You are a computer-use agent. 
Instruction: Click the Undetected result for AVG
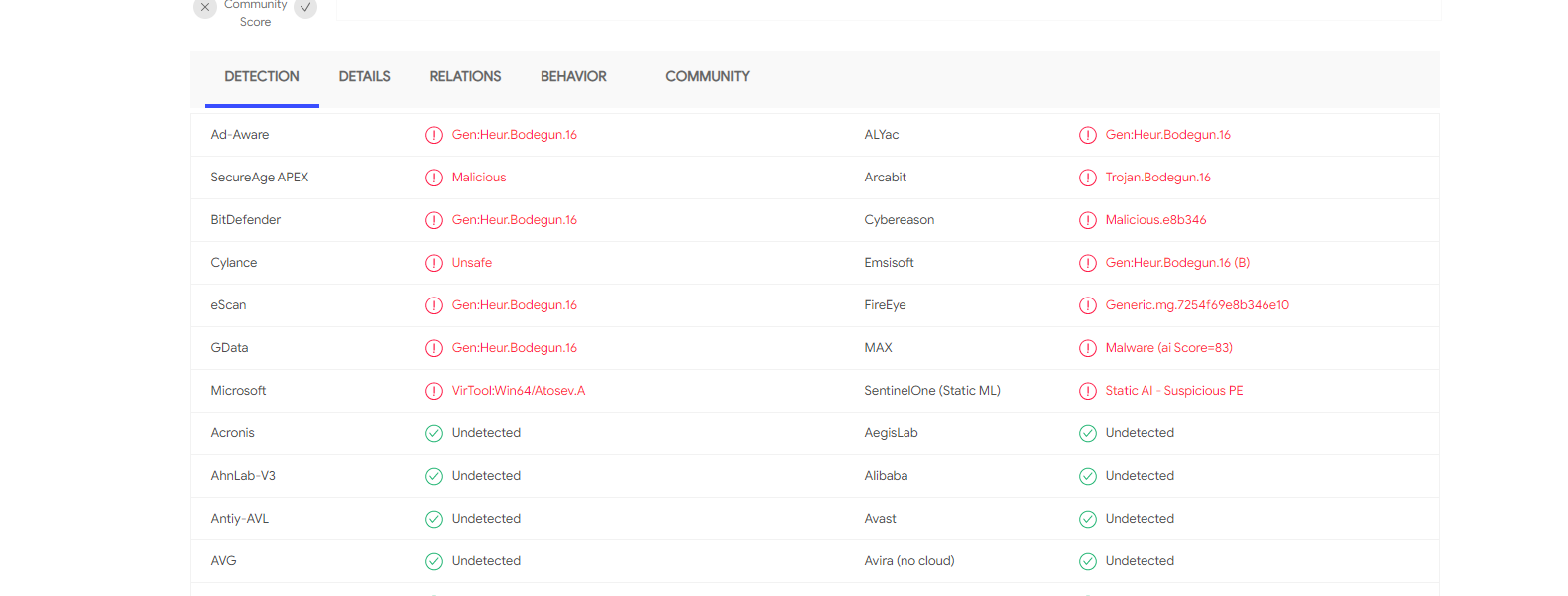486,561
